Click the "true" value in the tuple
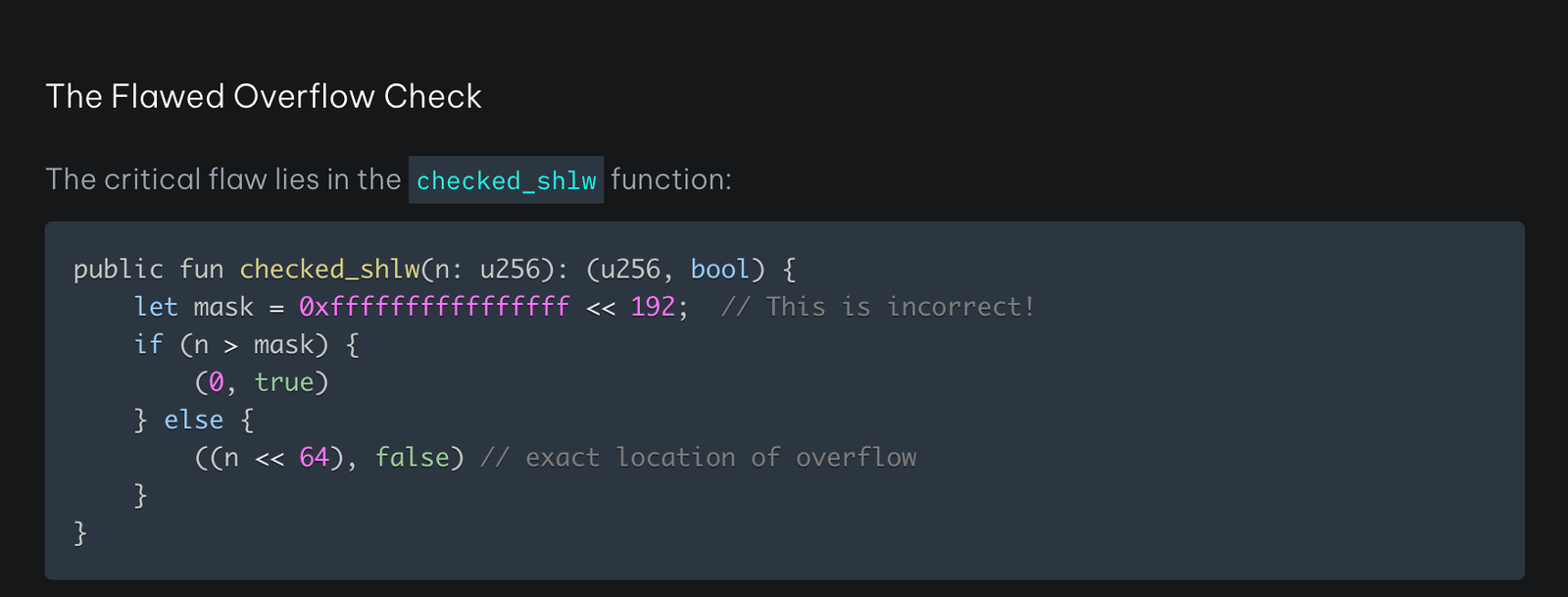The height and width of the screenshot is (597, 1568). tap(284, 382)
